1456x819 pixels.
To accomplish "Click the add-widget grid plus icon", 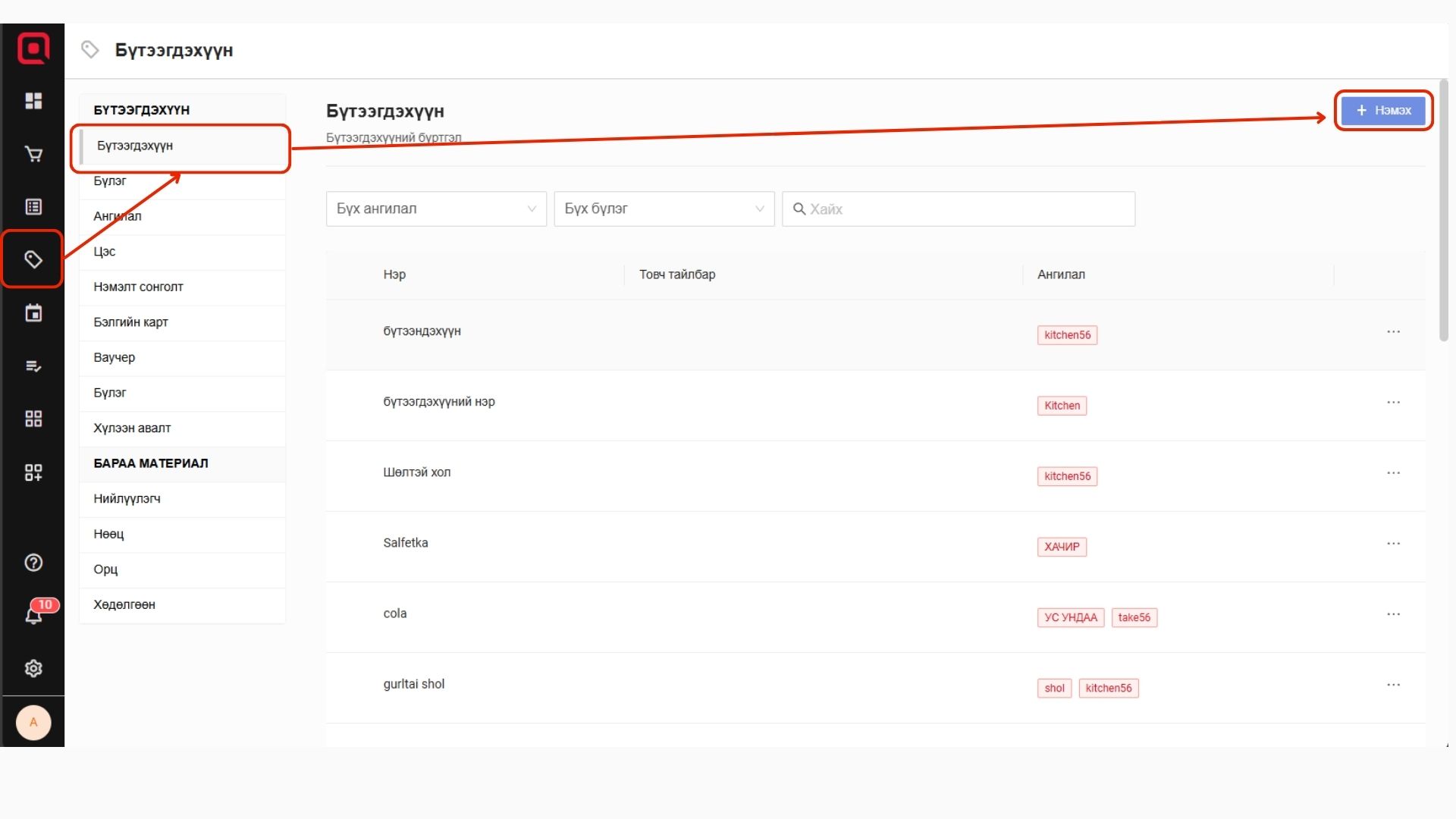I will pyautogui.click(x=33, y=472).
